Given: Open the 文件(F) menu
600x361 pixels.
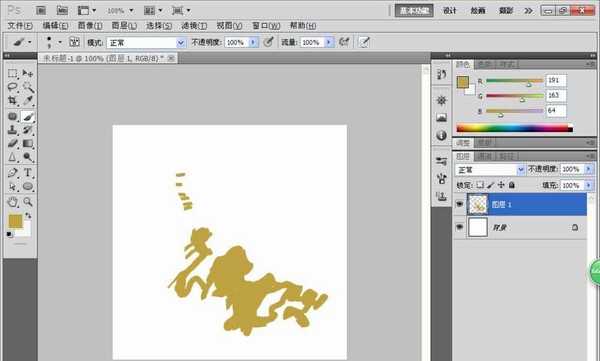Looking at the screenshot, I should click(20, 26).
